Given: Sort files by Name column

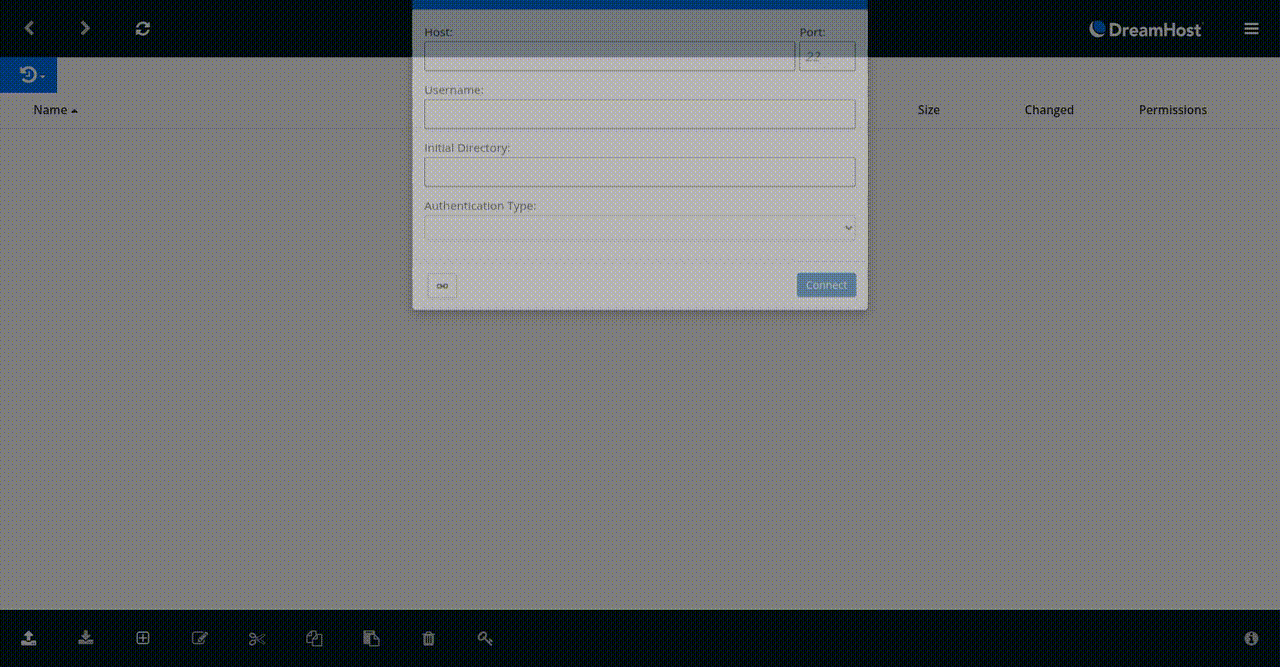Looking at the screenshot, I should point(55,110).
